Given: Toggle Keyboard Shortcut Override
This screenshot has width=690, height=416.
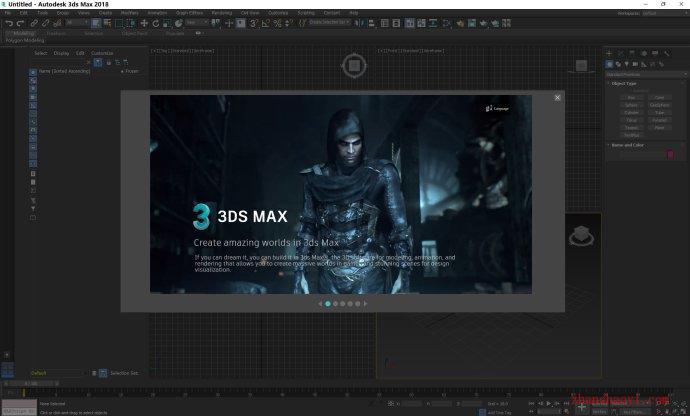Looking at the screenshot, I should coord(240,23).
